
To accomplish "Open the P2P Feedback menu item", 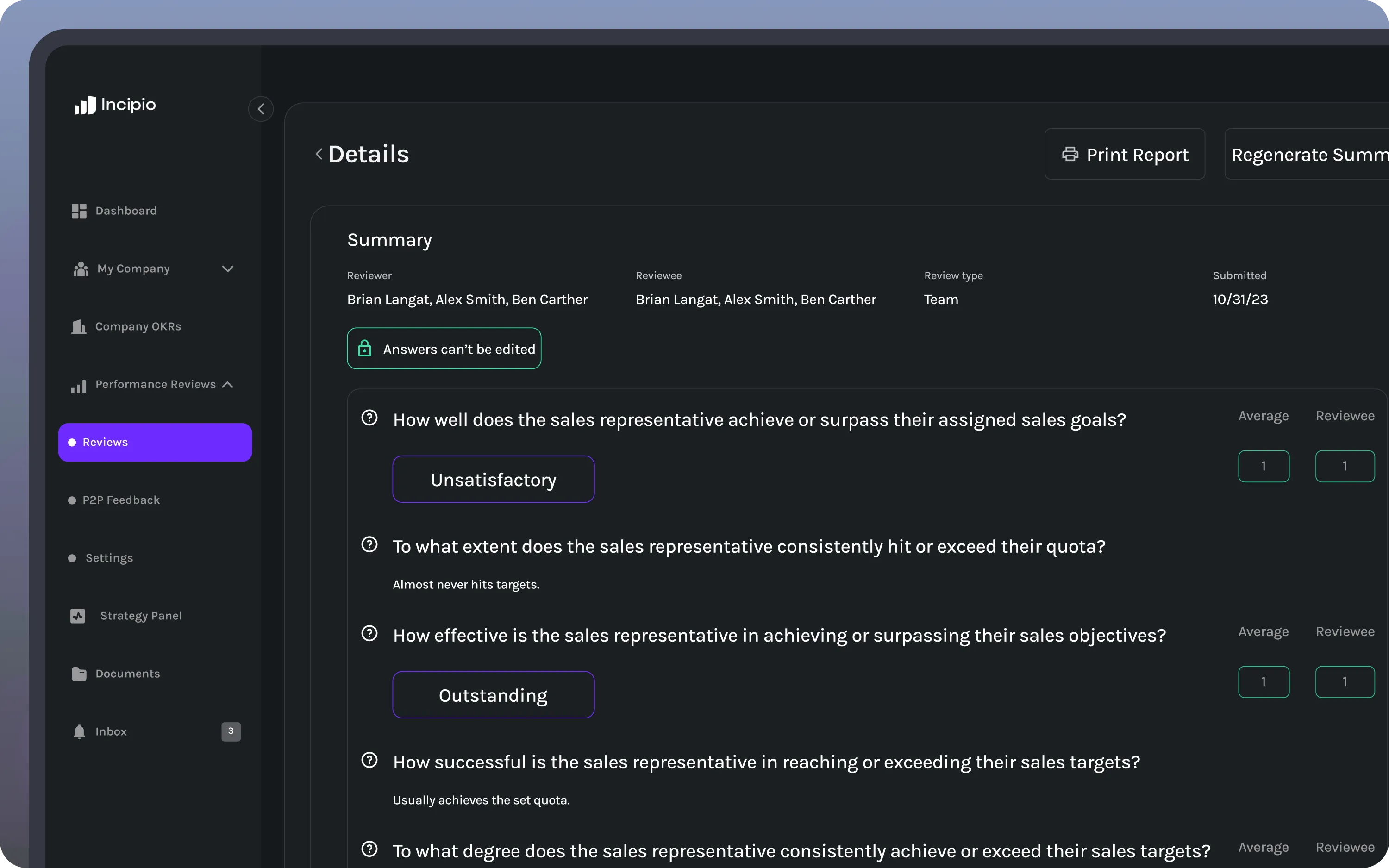I will point(121,500).
